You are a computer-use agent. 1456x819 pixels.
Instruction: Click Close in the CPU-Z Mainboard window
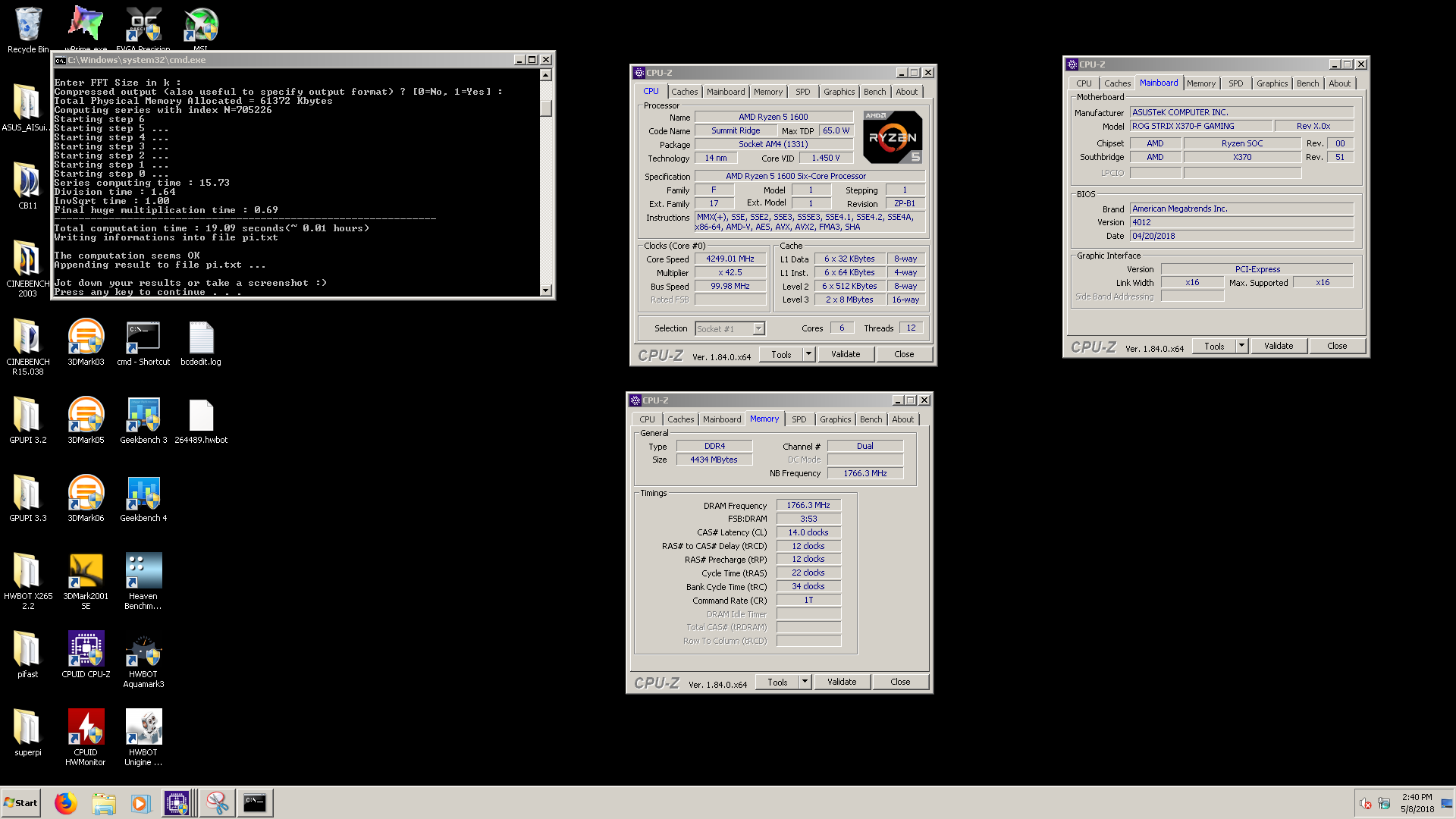click(x=1337, y=346)
